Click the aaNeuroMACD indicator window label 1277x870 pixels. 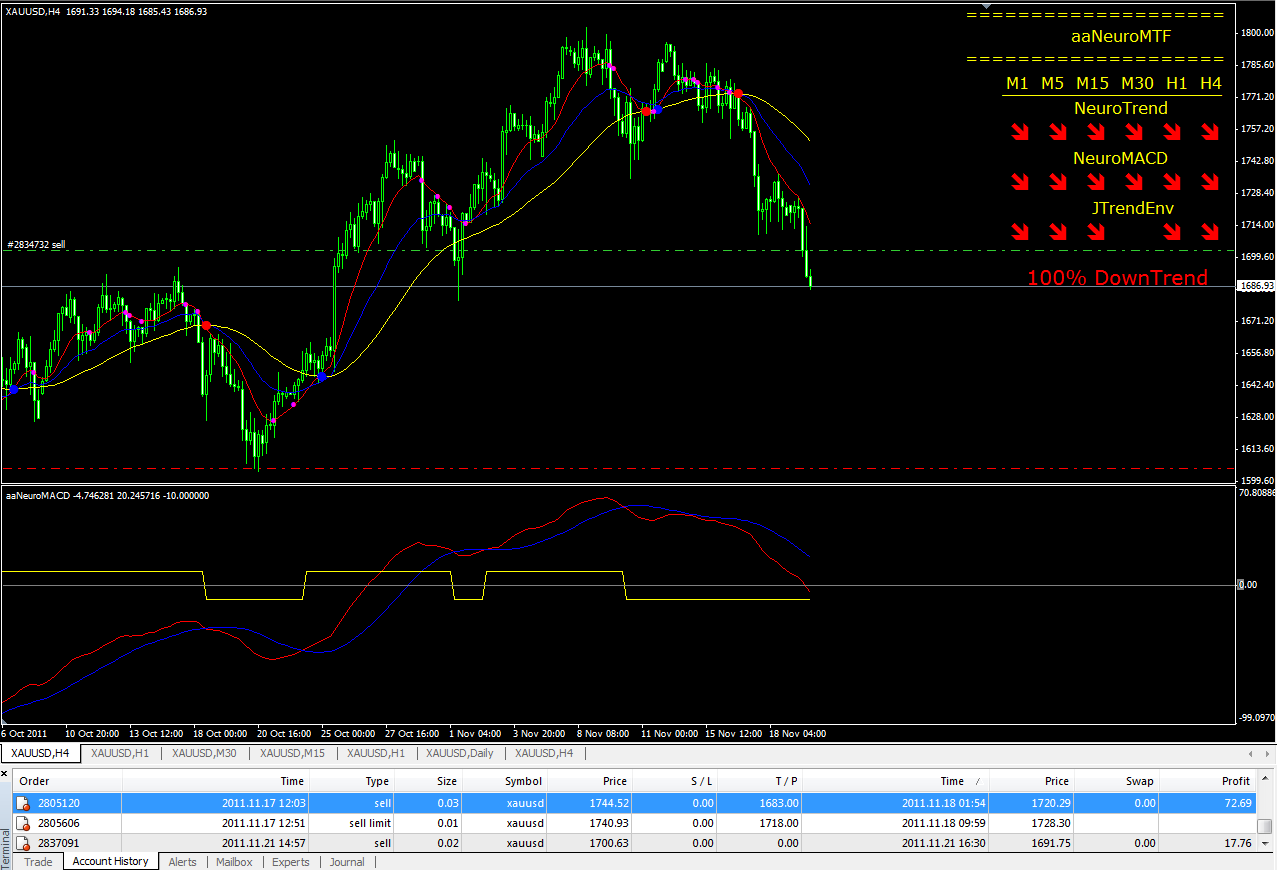pos(107,494)
